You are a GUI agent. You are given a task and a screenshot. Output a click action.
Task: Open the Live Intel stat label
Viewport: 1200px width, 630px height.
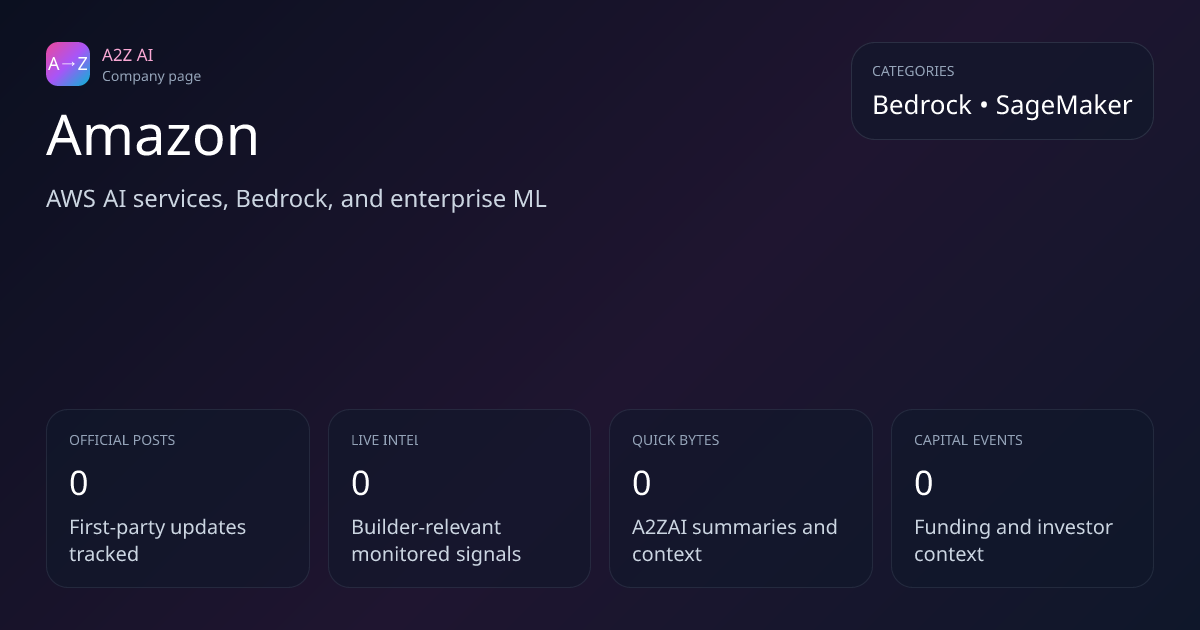click(385, 440)
